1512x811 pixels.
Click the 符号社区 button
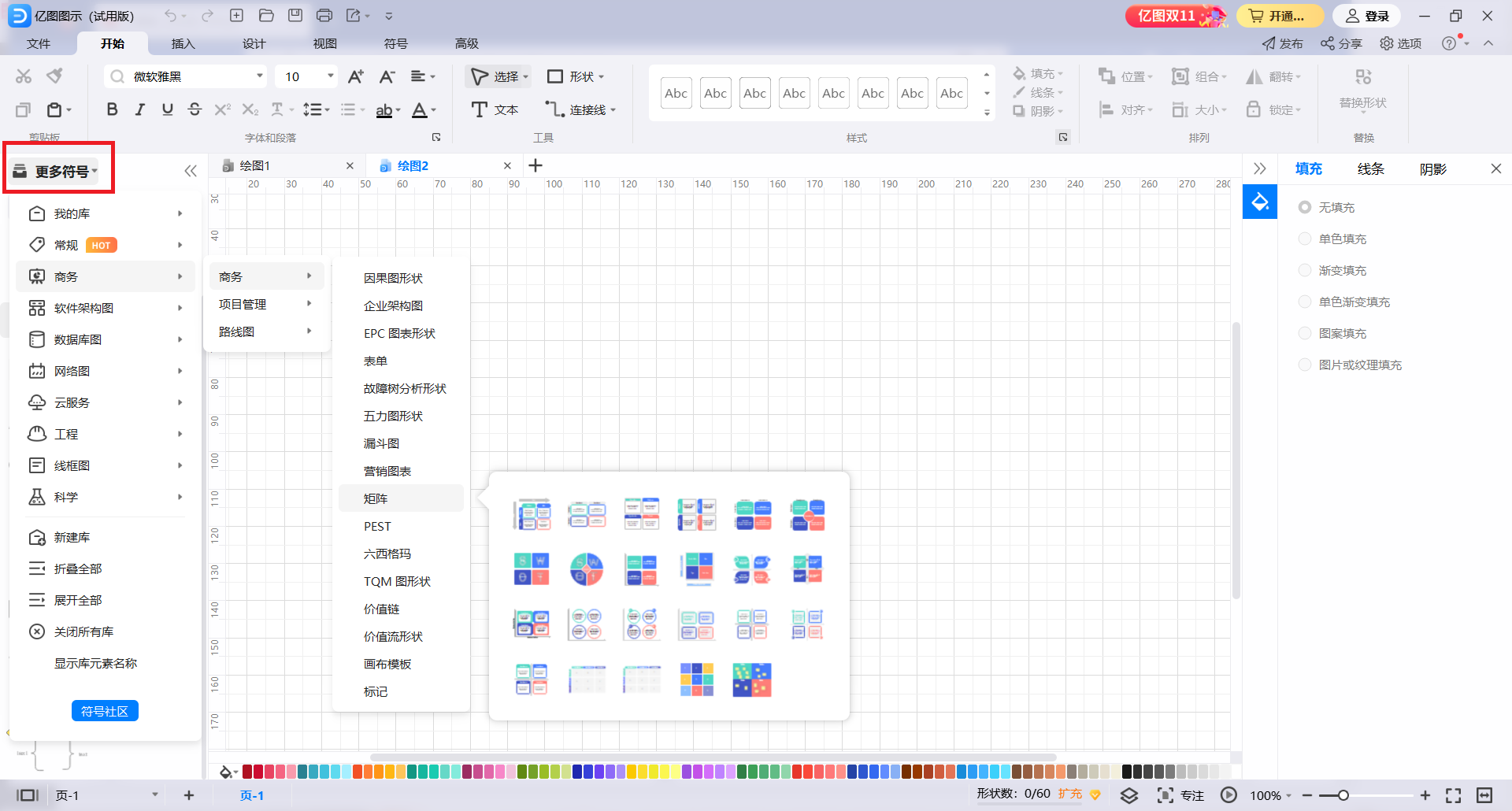tap(105, 711)
